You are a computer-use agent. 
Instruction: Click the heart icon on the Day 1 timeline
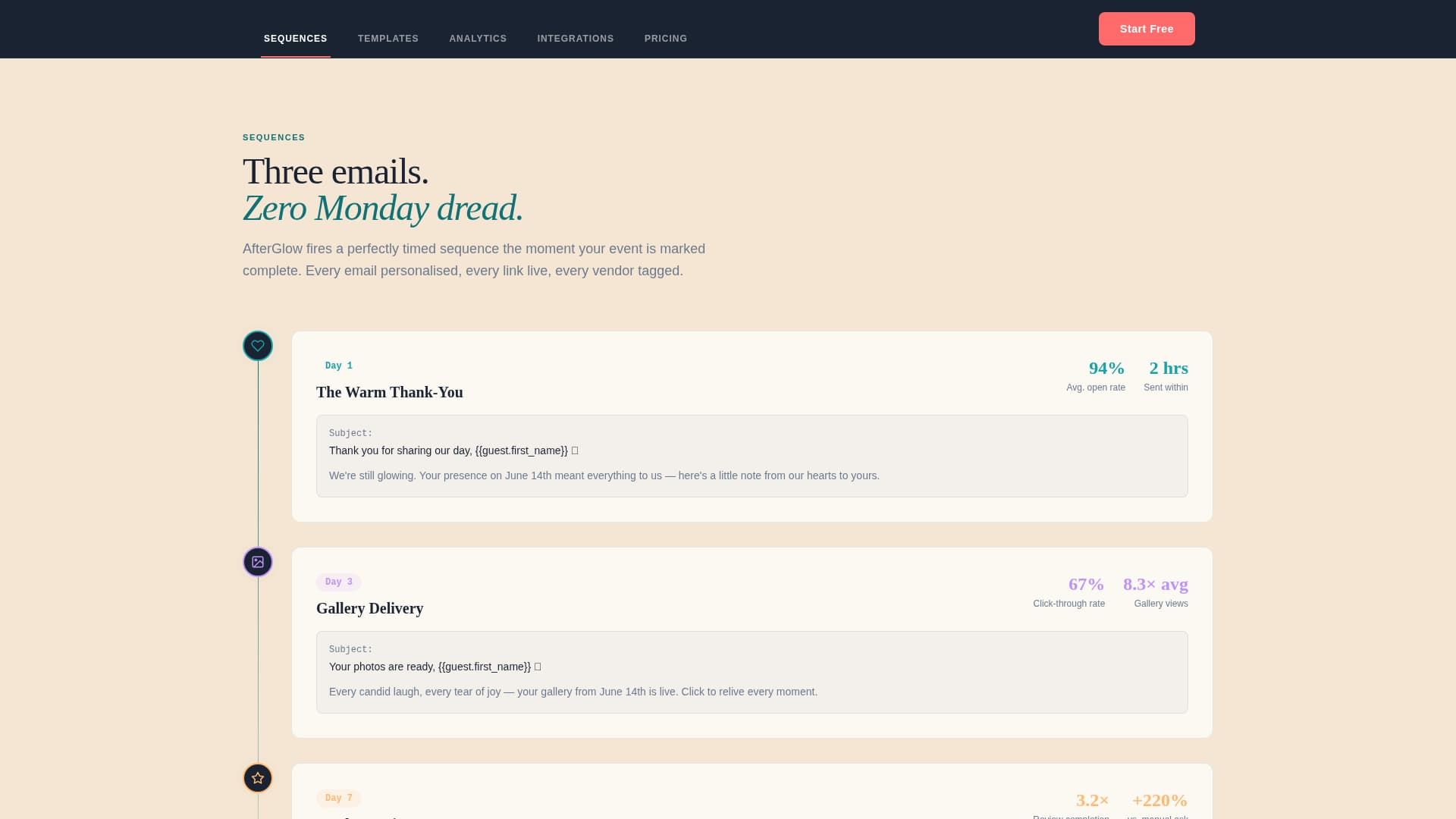[x=257, y=346]
